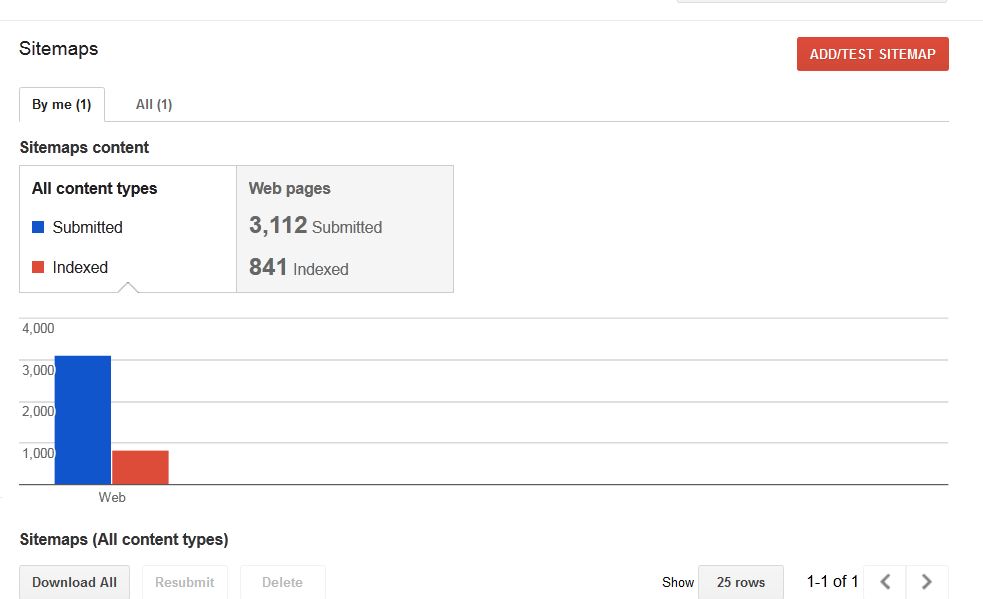This screenshot has width=983, height=599.
Task: Open the All (1) tab
Action: (154, 104)
